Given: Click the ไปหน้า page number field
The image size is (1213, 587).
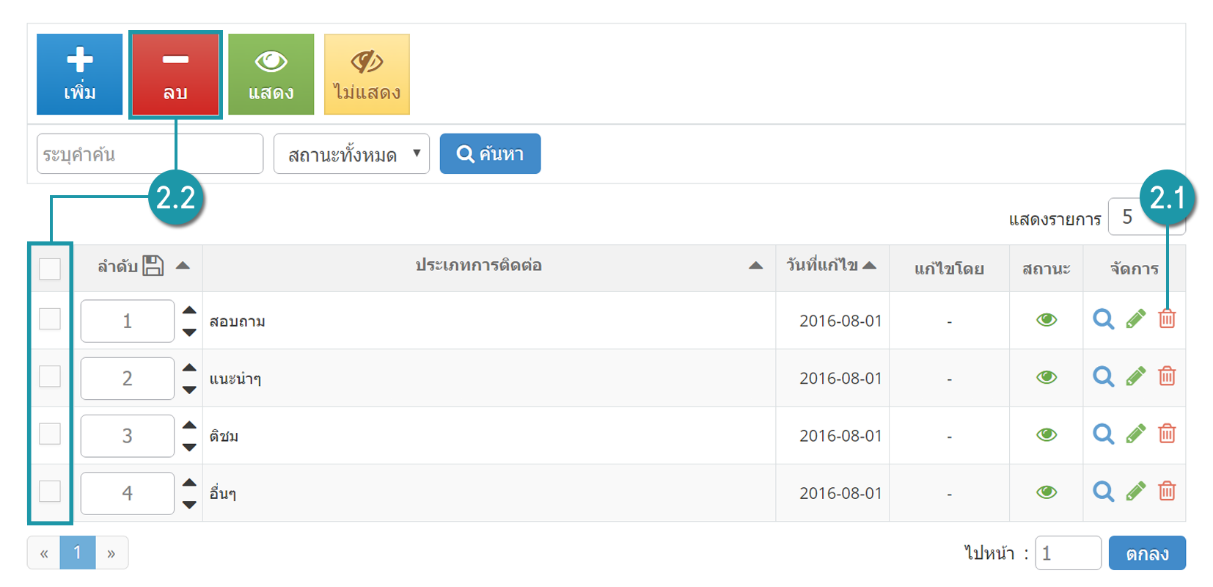Looking at the screenshot, I should (1068, 553).
